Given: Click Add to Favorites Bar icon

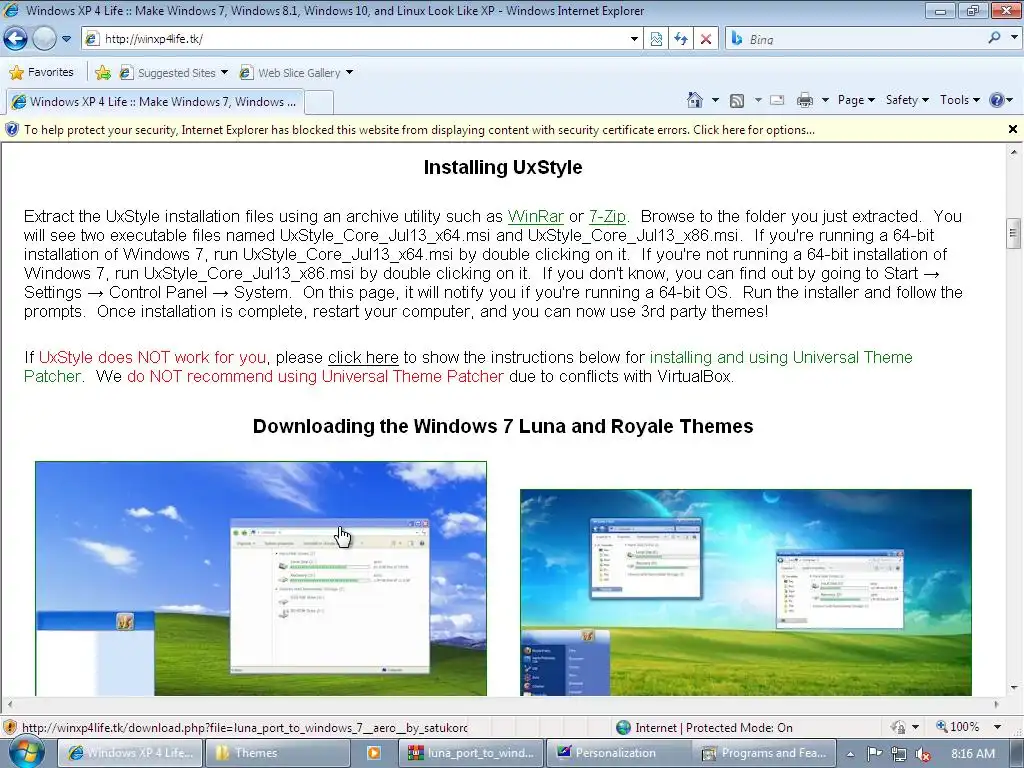Looking at the screenshot, I should pyautogui.click(x=103, y=72).
